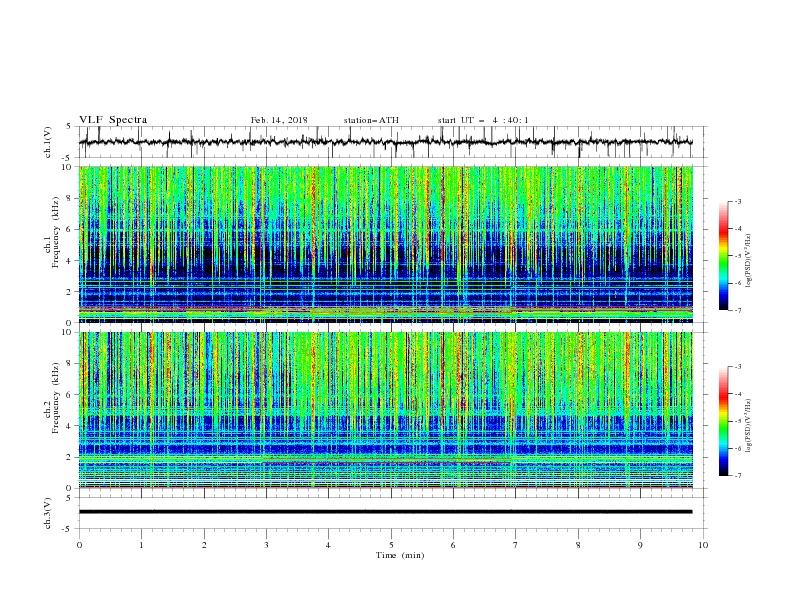The width and height of the screenshot is (792, 612).
Task: Click the time axis tick label '2'
Action: click(x=204, y=545)
